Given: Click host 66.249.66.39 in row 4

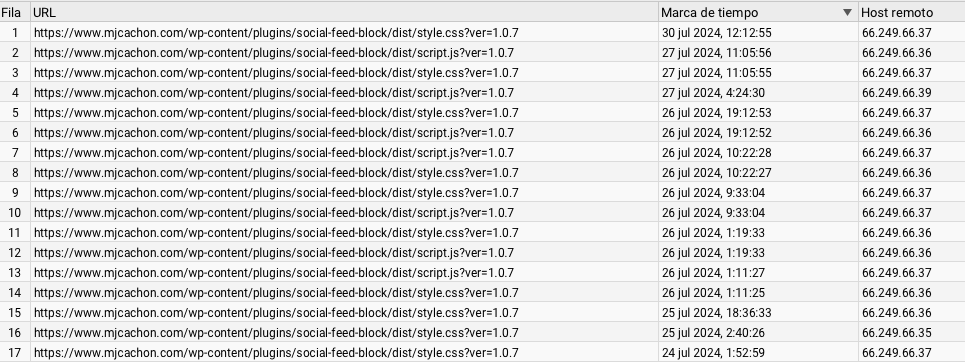Looking at the screenshot, I should [x=897, y=93].
